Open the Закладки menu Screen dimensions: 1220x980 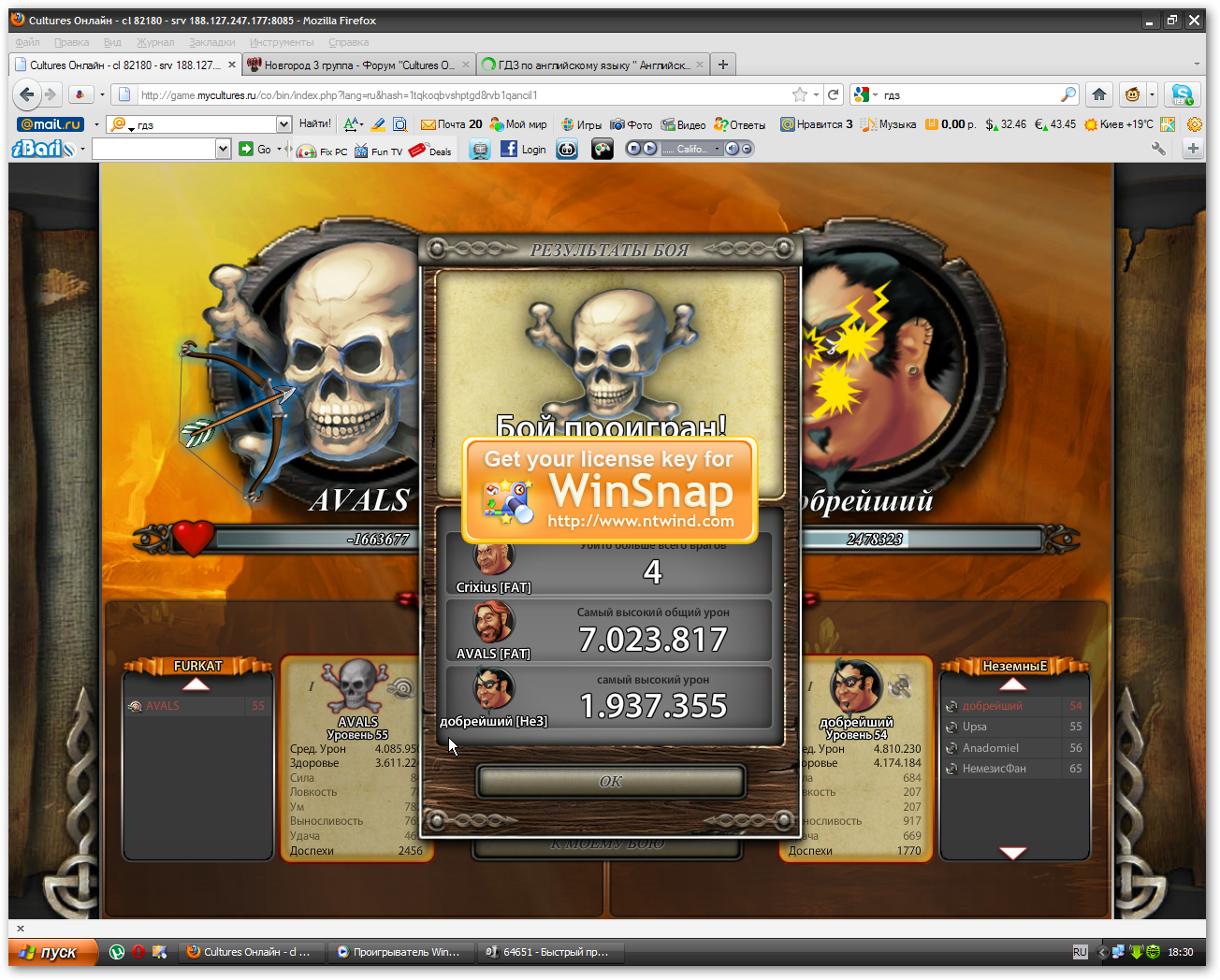[x=212, y=42]
